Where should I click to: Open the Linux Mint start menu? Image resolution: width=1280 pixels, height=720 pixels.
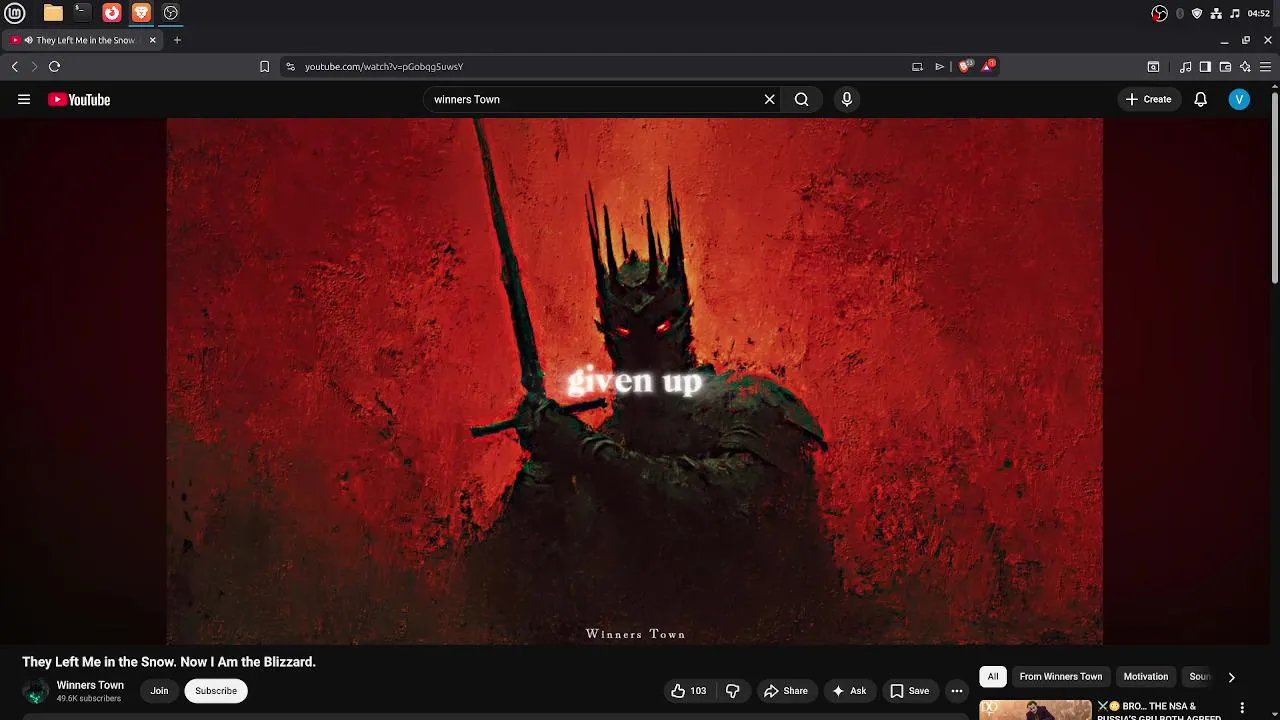click(x=15, y=13)
